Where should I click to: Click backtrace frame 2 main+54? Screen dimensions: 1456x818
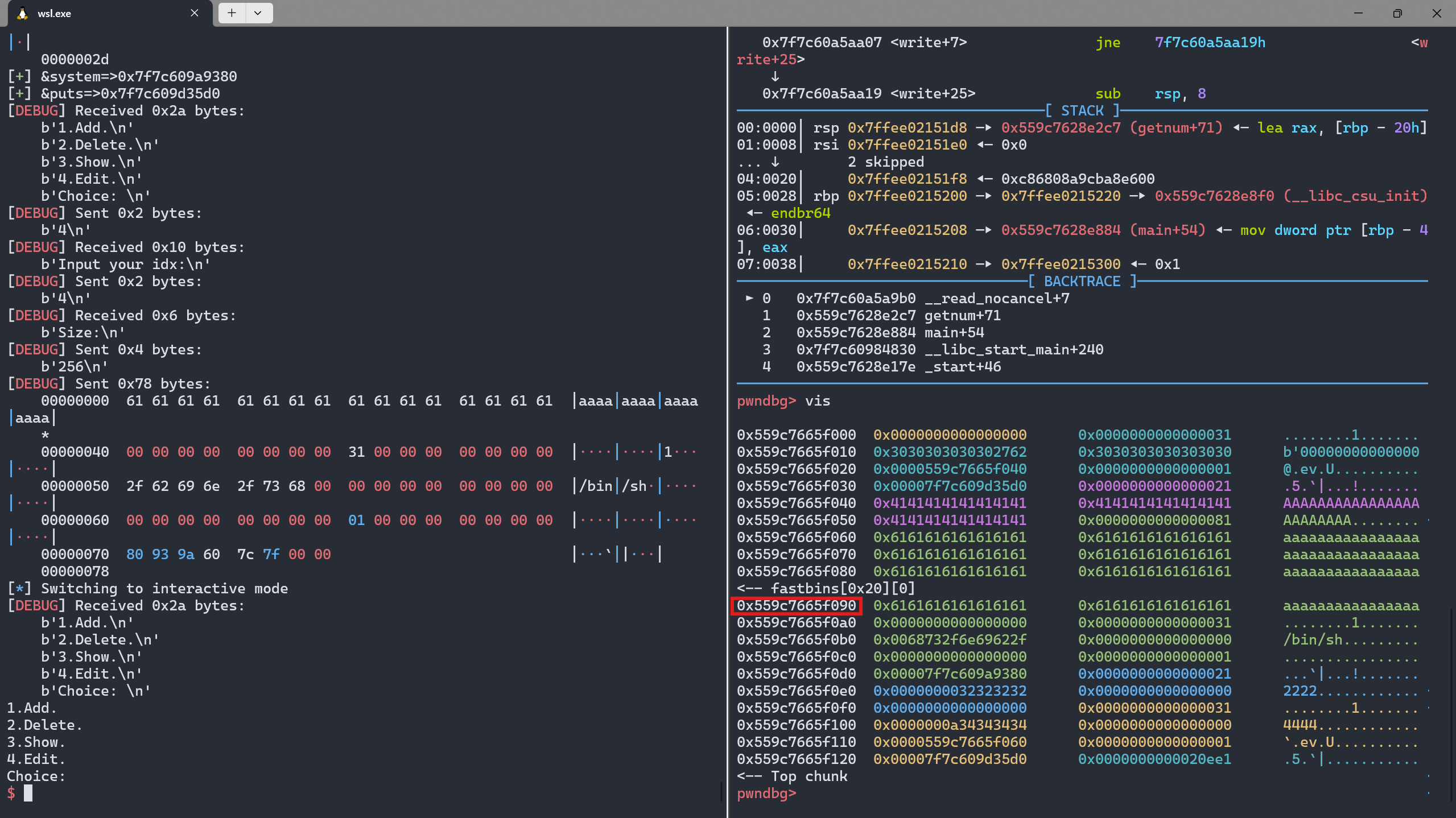click(873, 332)
